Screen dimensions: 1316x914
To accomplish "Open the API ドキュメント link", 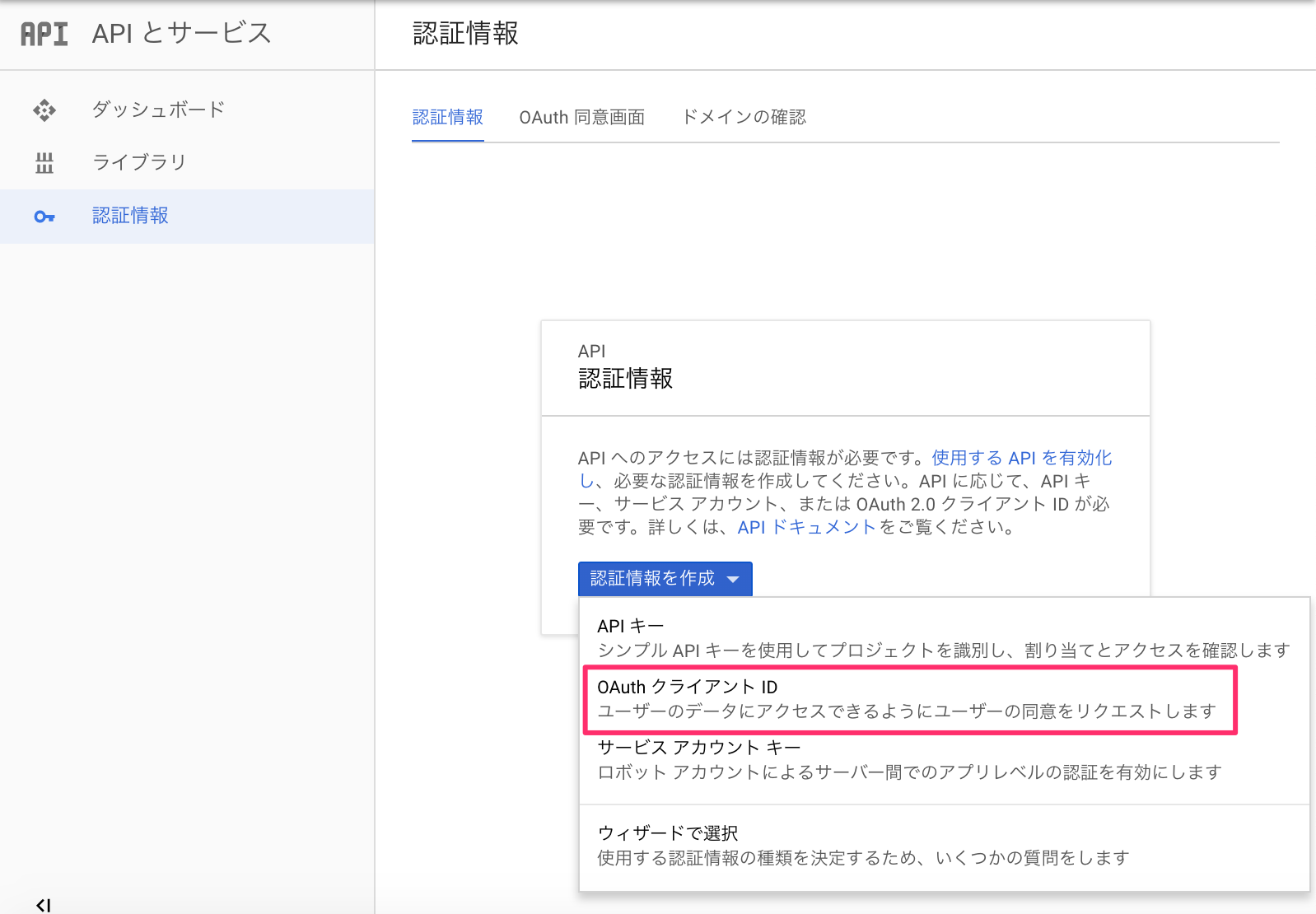I will (x=806, y=527).
